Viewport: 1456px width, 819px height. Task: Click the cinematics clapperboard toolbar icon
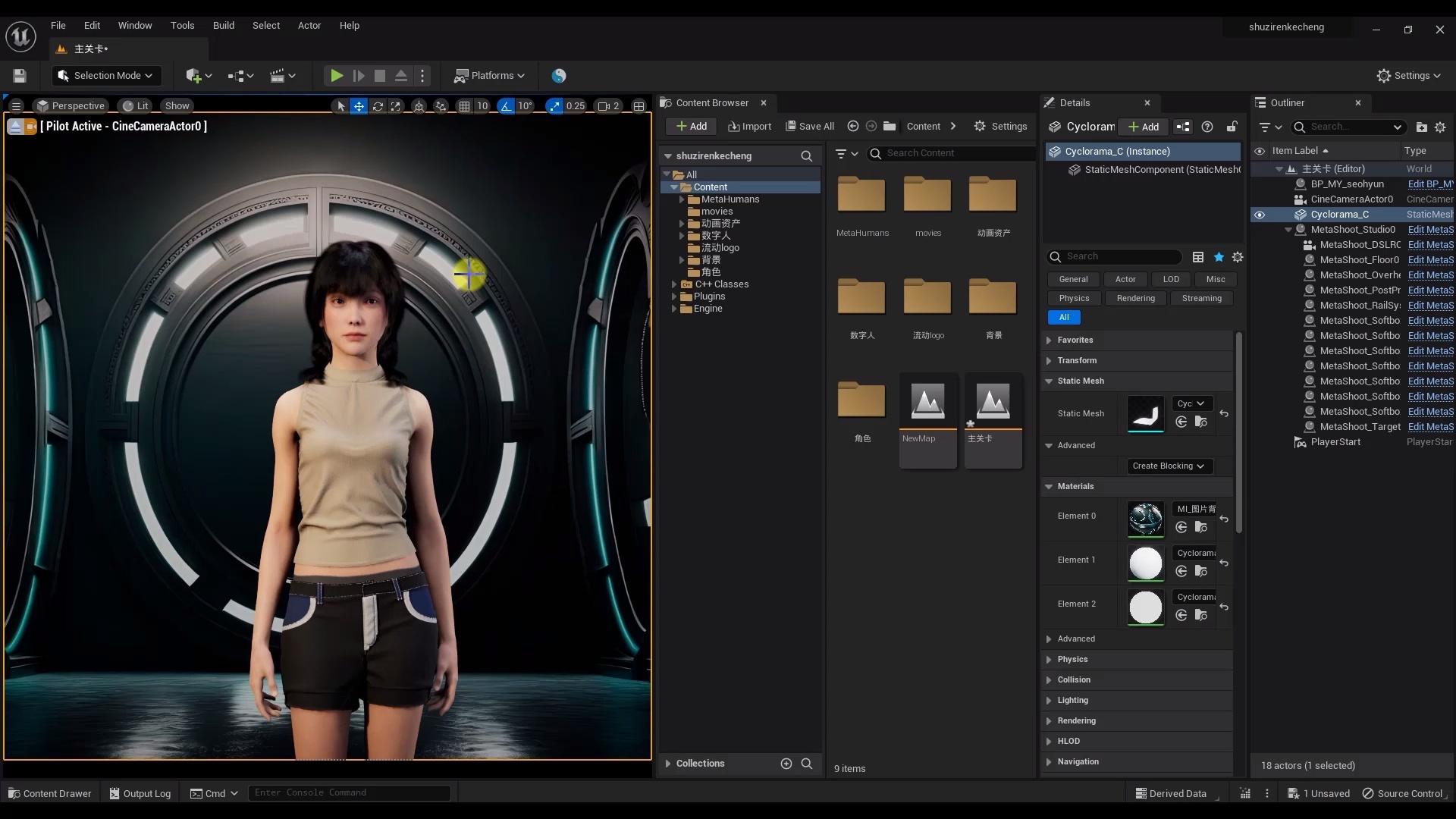coord(278,76)
